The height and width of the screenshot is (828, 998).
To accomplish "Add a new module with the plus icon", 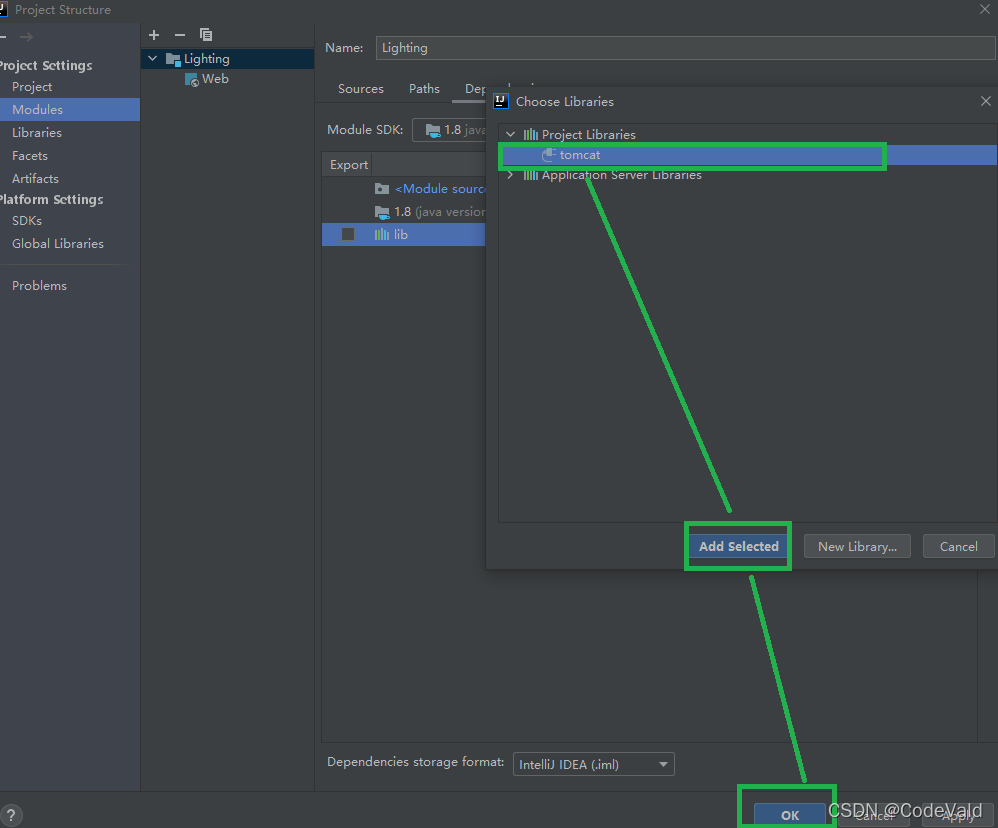I will [x=154, y=35].
